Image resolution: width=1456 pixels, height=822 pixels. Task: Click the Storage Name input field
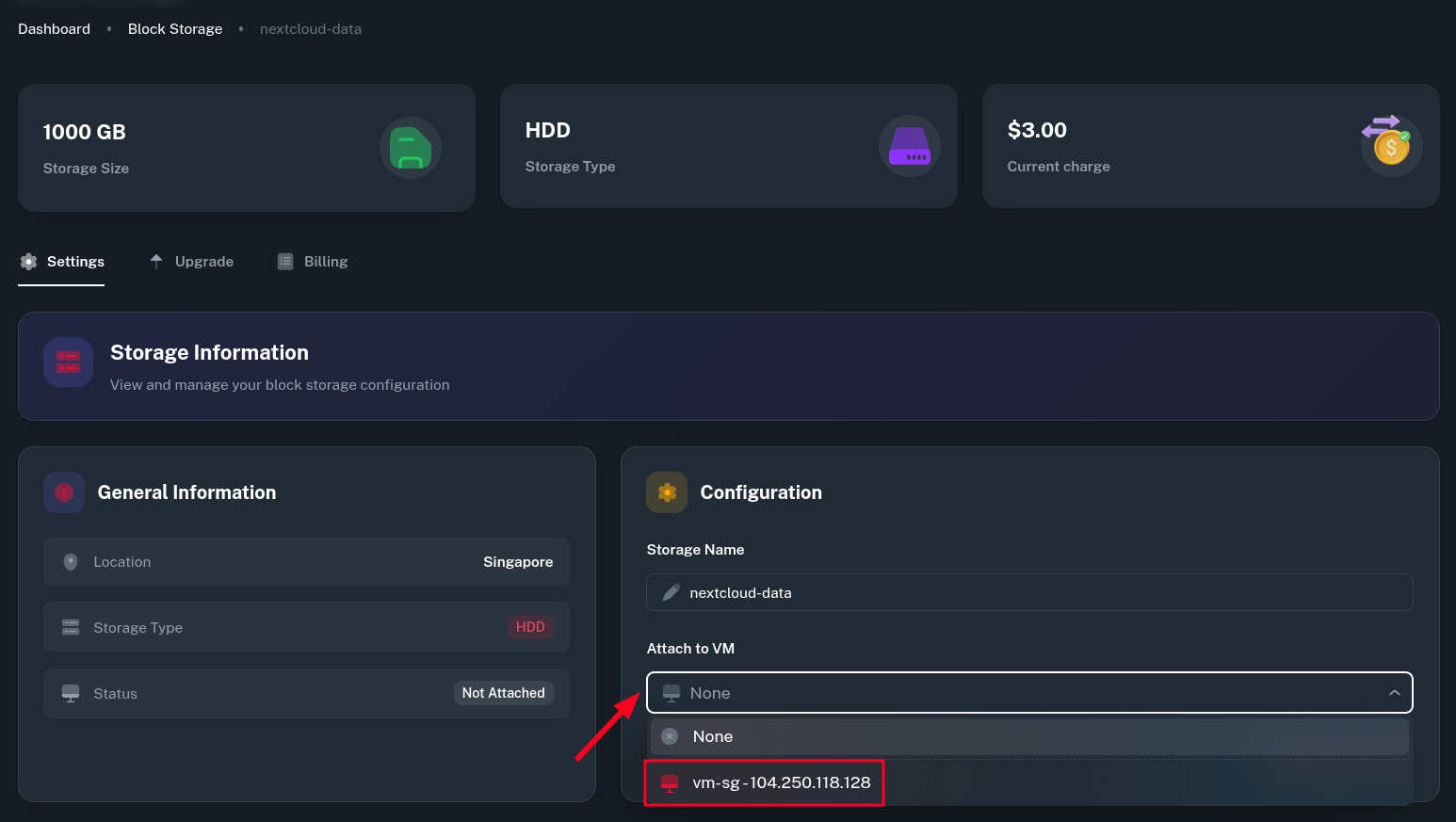1036,592
